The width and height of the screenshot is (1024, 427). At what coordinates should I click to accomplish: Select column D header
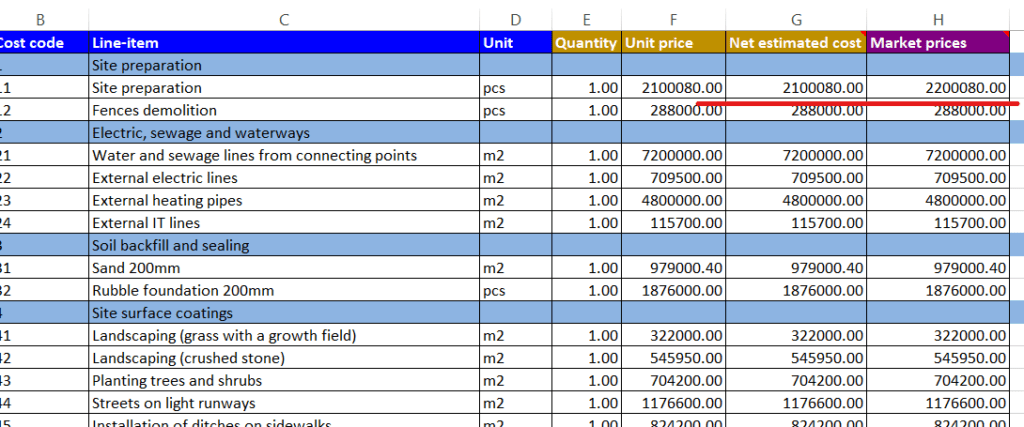[516, 20]
